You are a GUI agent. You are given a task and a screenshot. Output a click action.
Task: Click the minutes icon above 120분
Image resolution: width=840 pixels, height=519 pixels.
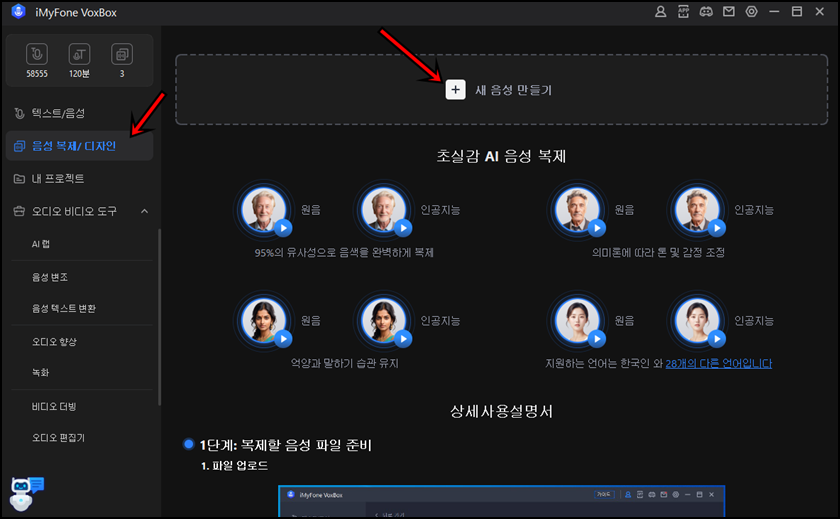79,54
